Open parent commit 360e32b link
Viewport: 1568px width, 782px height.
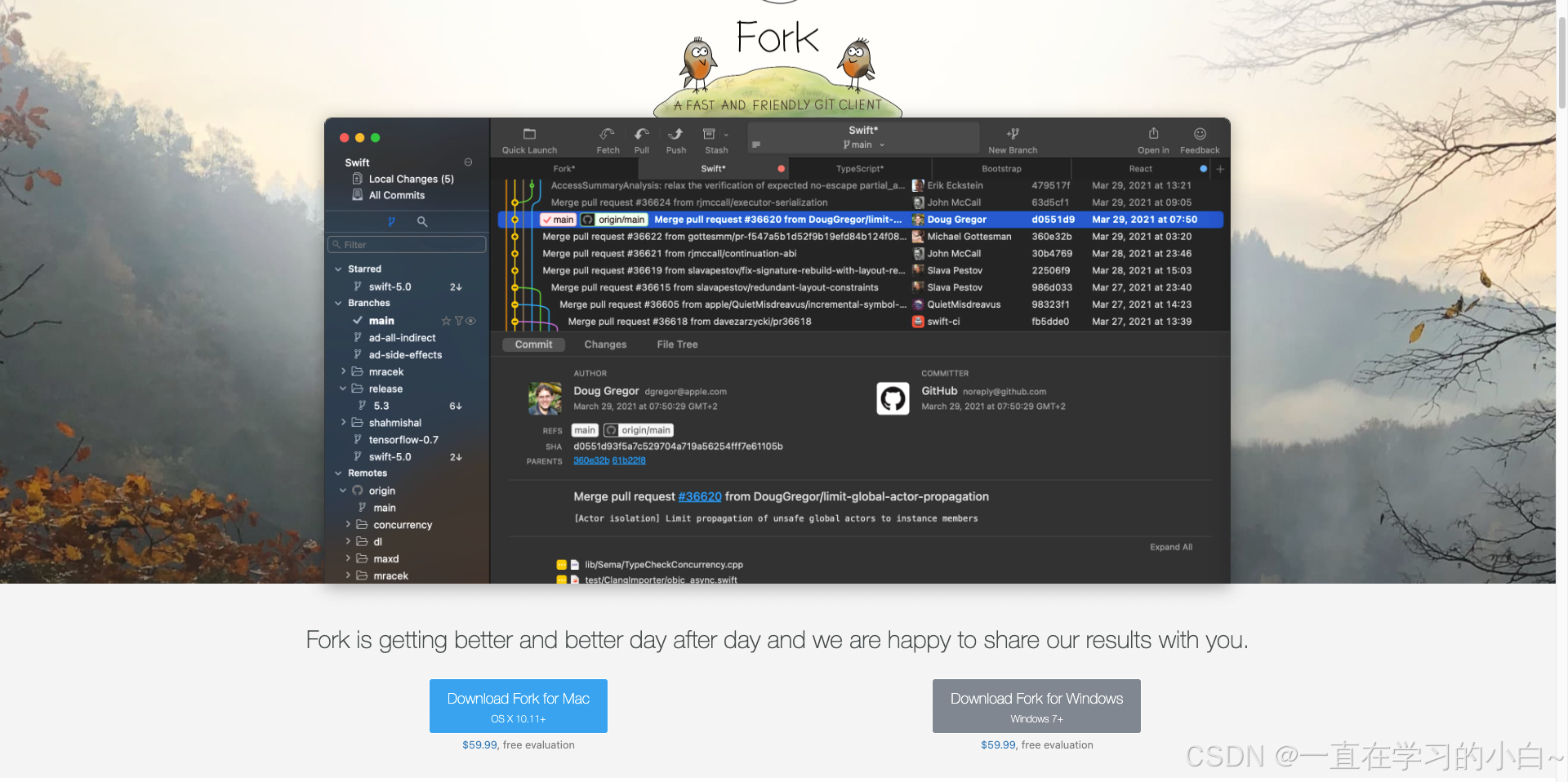pos(591,460)
